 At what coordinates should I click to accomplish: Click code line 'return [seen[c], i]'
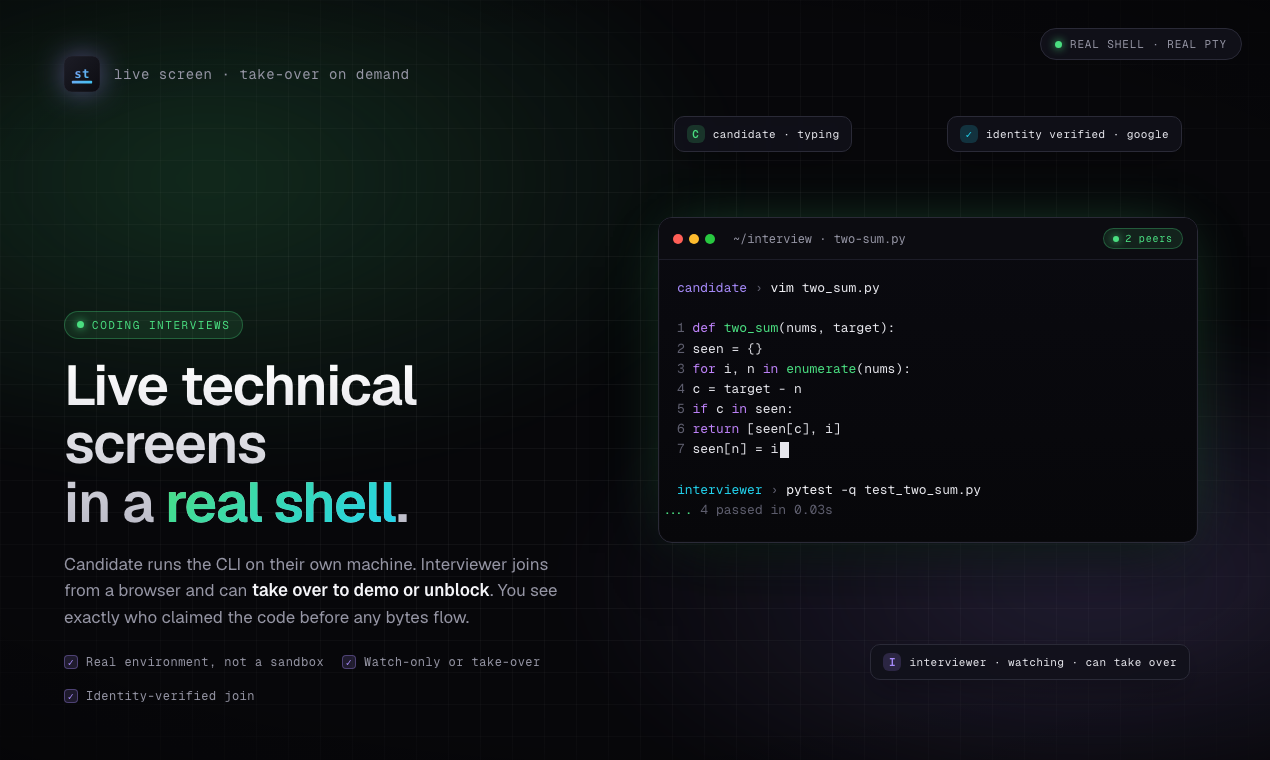[x=767, y=429]
